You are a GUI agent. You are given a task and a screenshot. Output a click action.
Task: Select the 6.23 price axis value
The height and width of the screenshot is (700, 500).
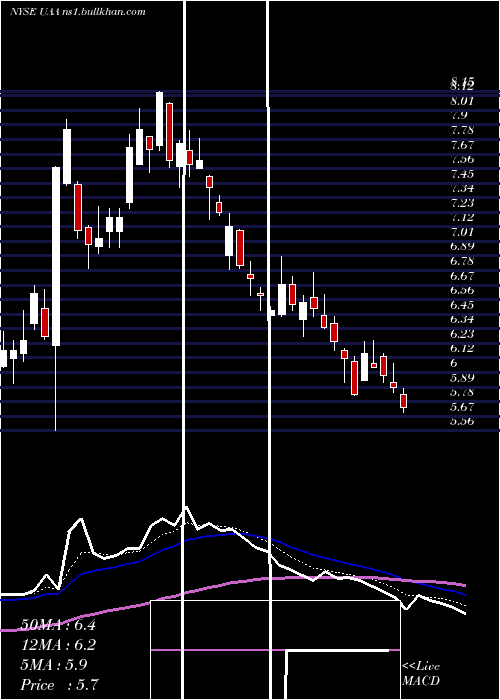[462, 334]
